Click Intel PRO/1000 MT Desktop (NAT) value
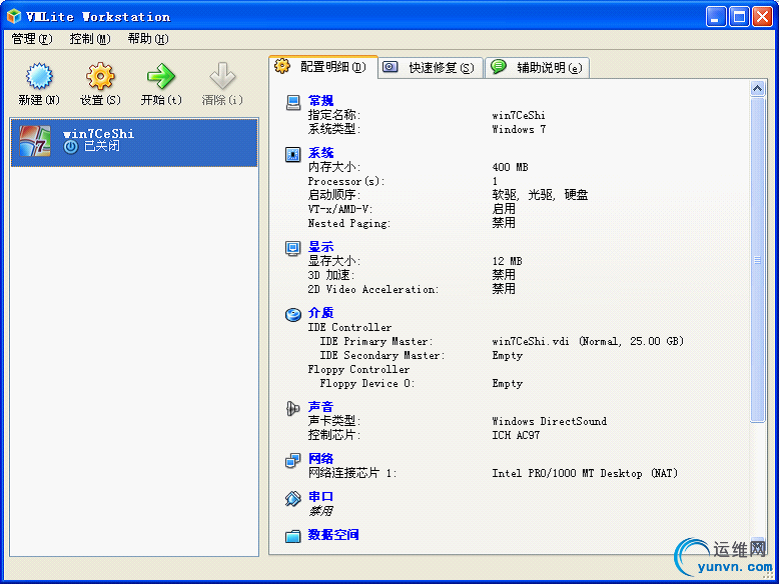 point(585,473)
